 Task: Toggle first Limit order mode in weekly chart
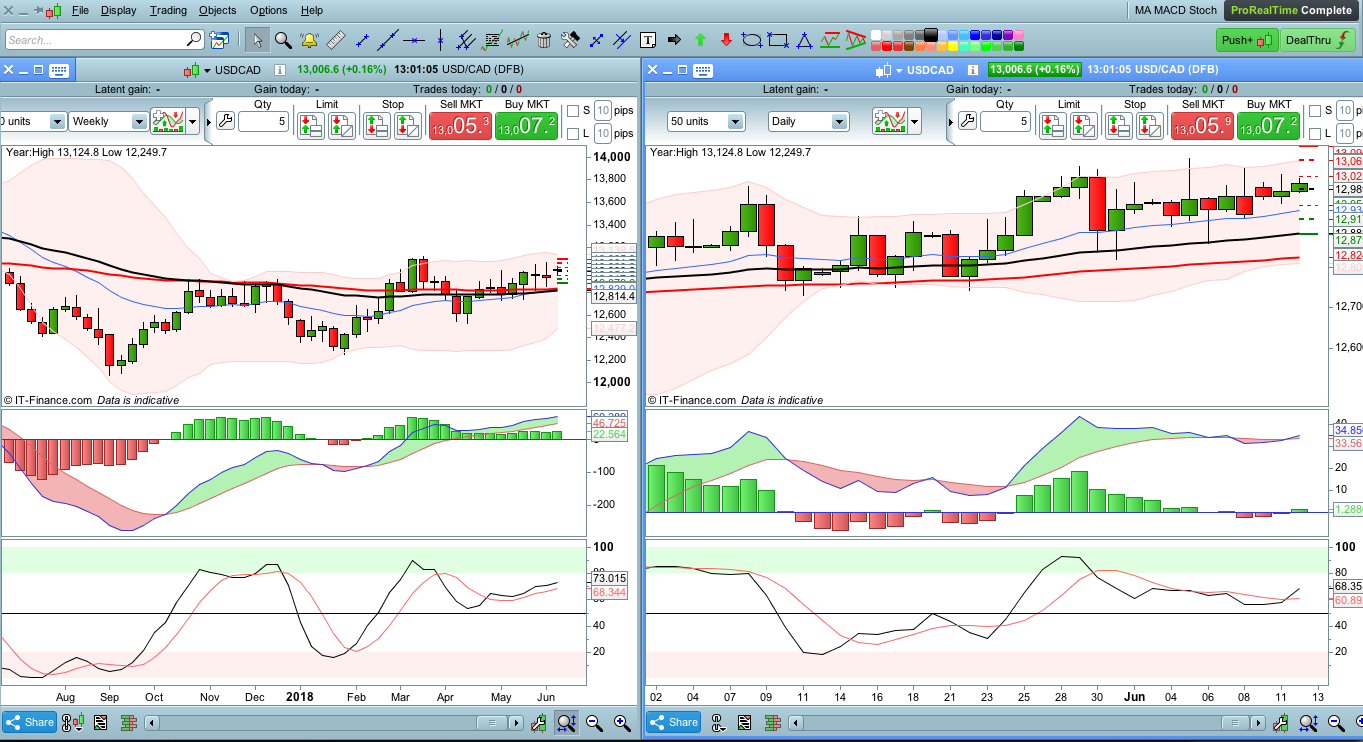click(311, 125)
